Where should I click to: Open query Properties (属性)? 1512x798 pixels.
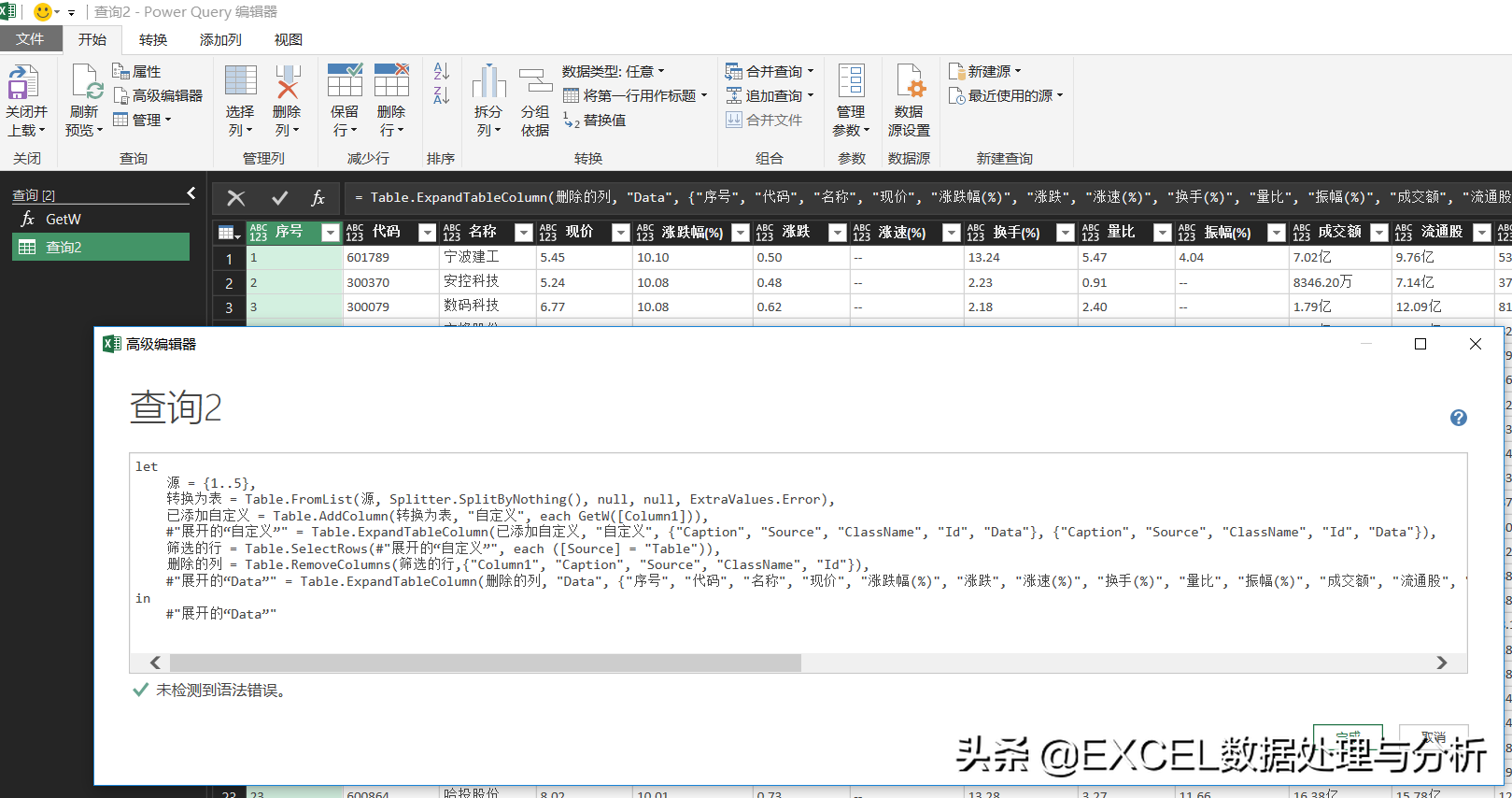click(136, 71)
